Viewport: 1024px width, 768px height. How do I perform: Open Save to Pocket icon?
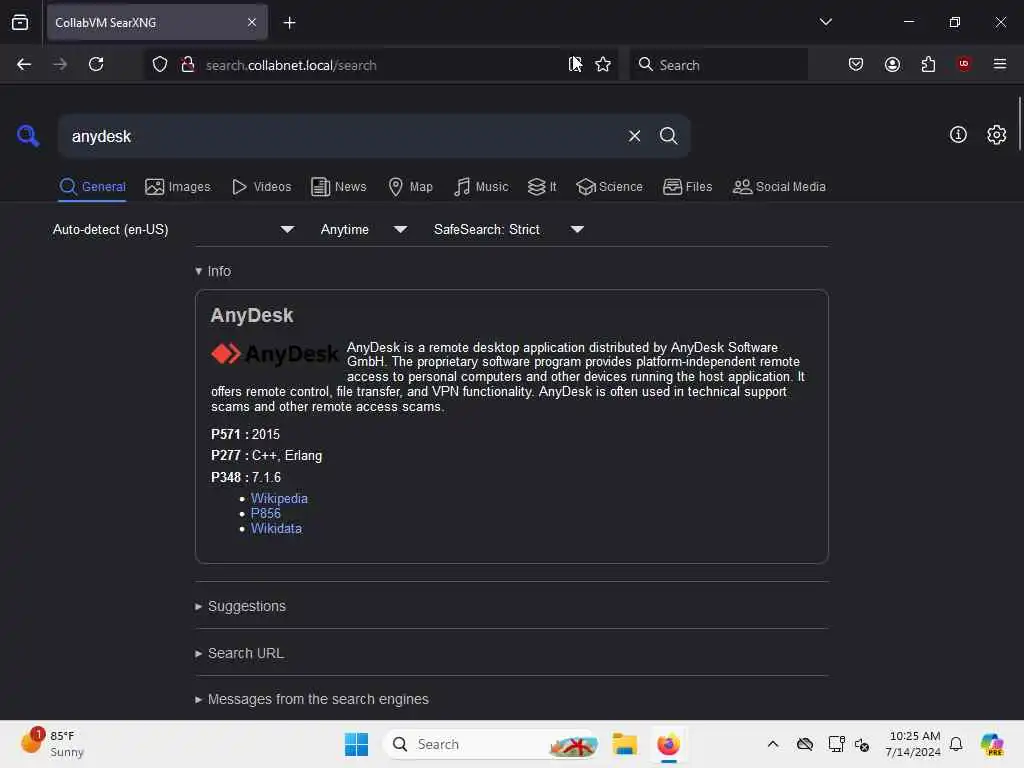(856, 64)
